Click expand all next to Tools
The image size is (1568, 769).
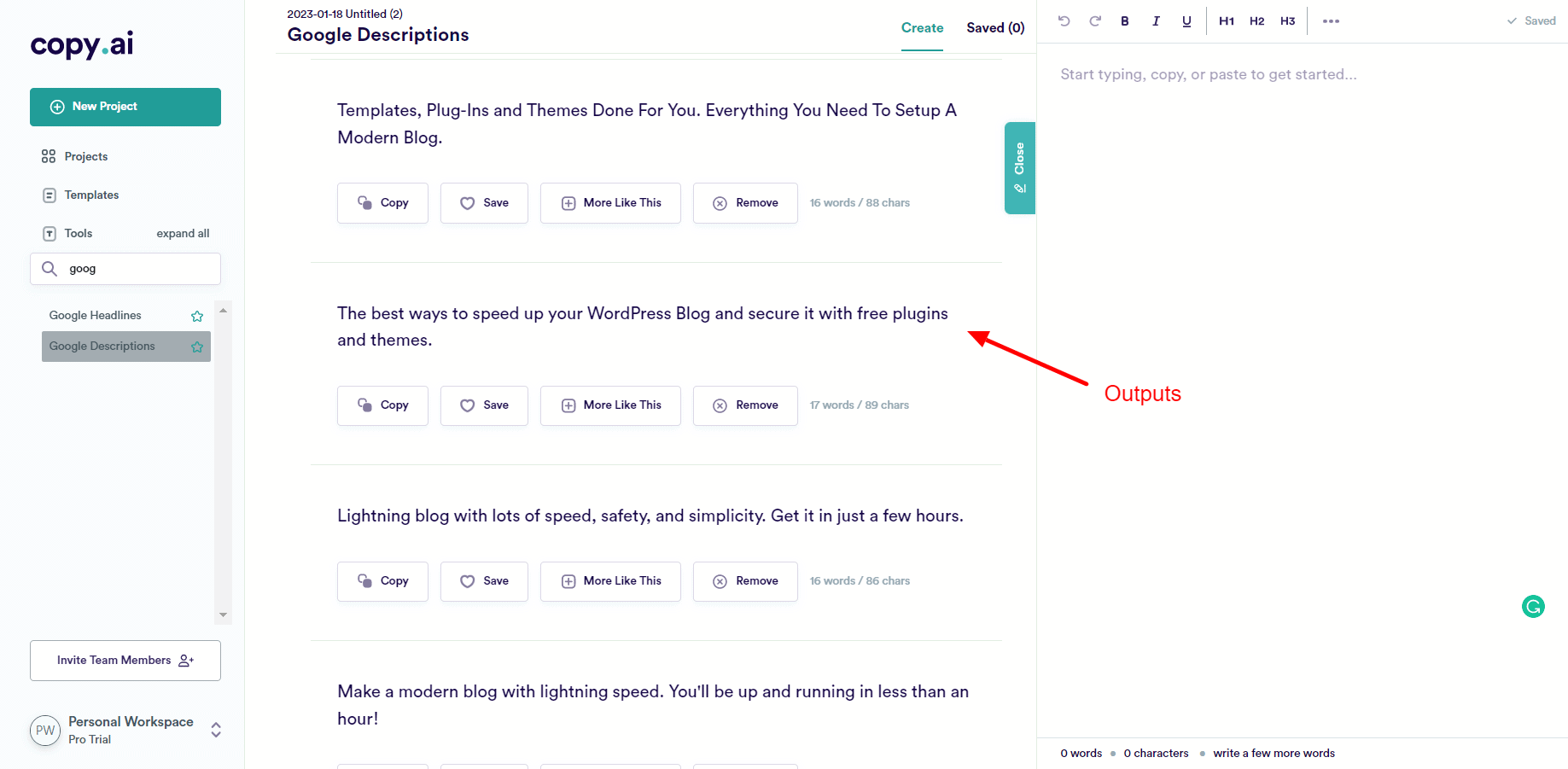click(183, 234)
